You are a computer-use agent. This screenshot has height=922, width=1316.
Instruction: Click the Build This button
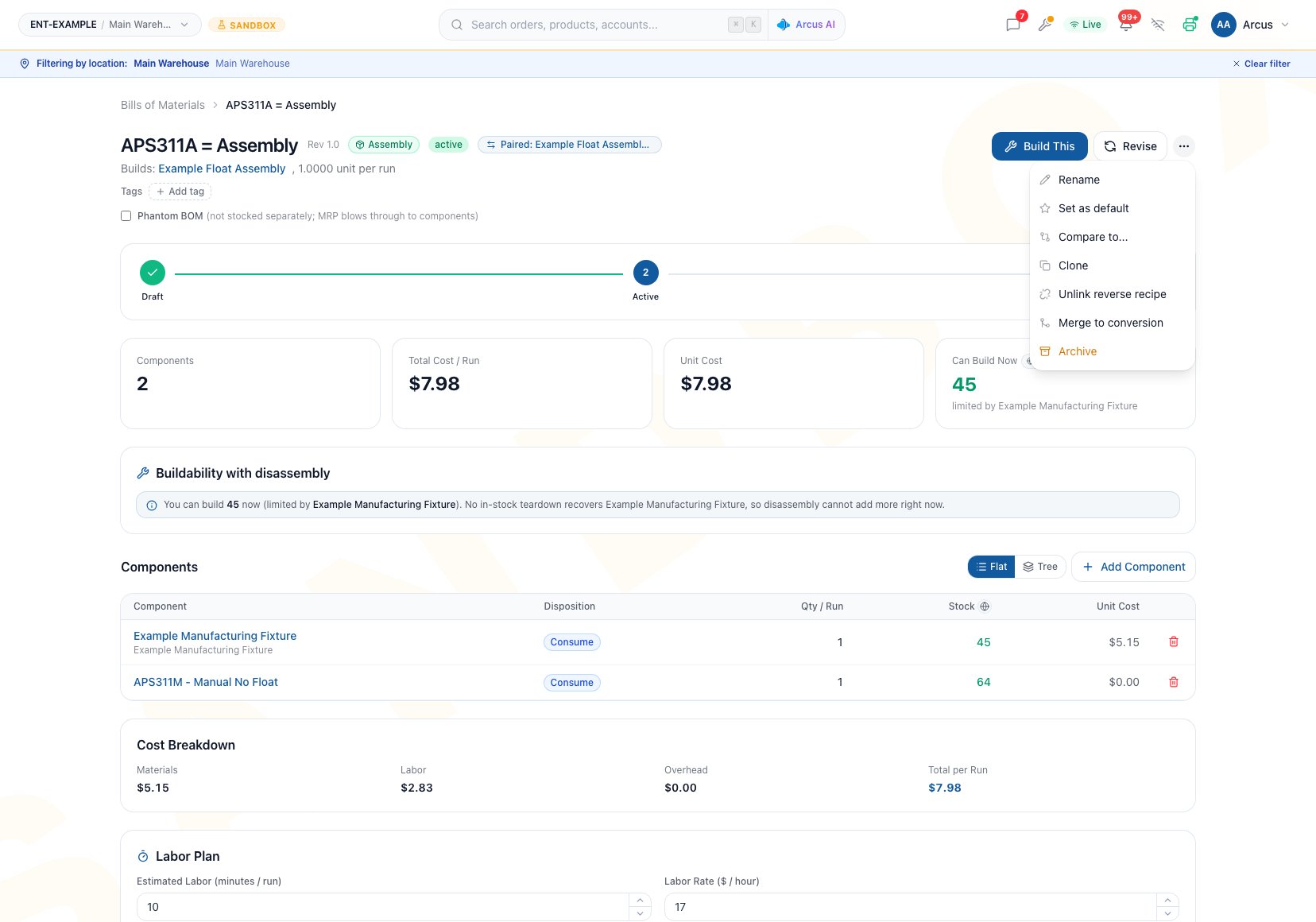click(1039, 146)
